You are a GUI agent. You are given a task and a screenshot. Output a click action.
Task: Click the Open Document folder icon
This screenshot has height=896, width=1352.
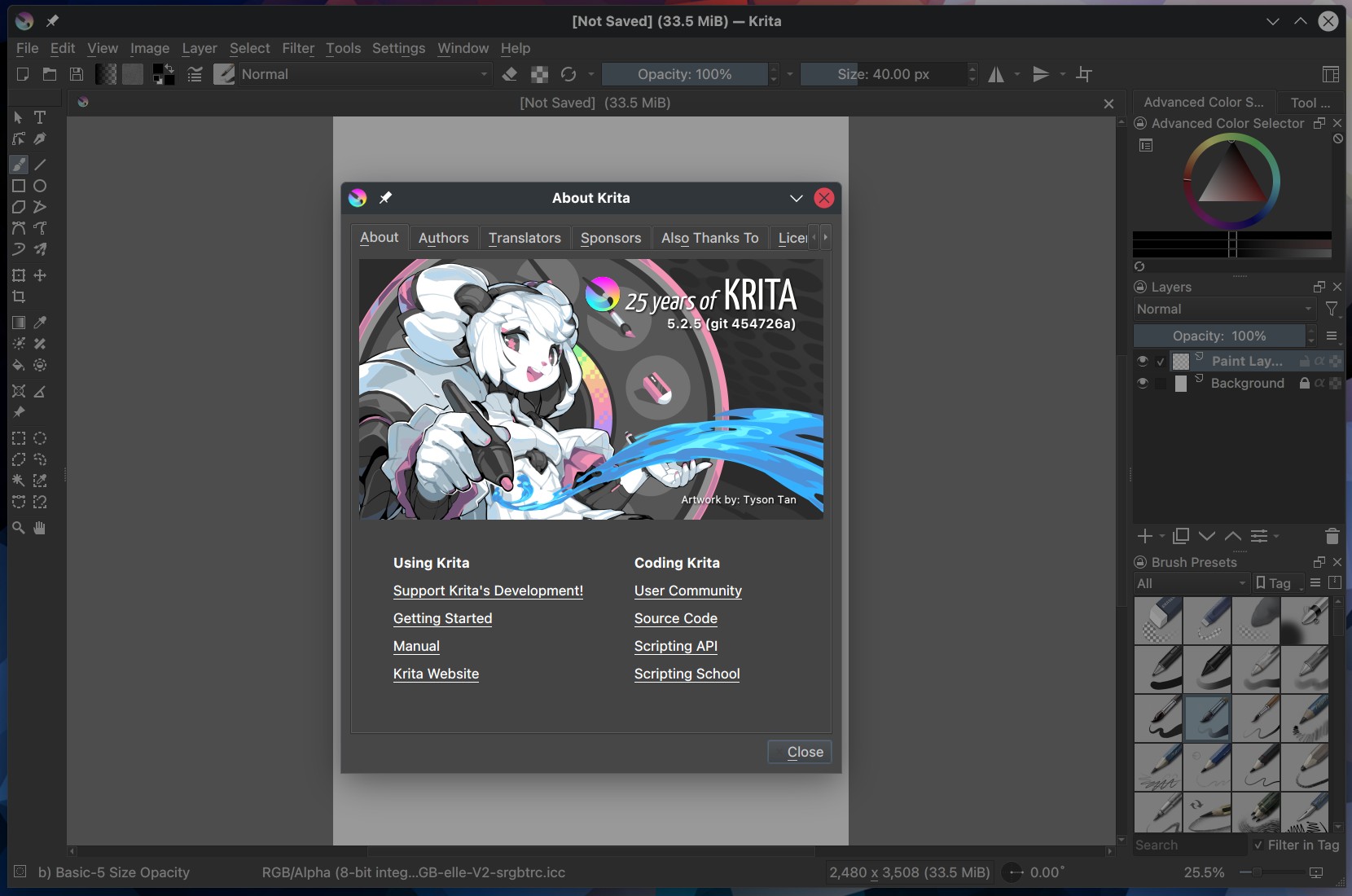coord(50,74)
